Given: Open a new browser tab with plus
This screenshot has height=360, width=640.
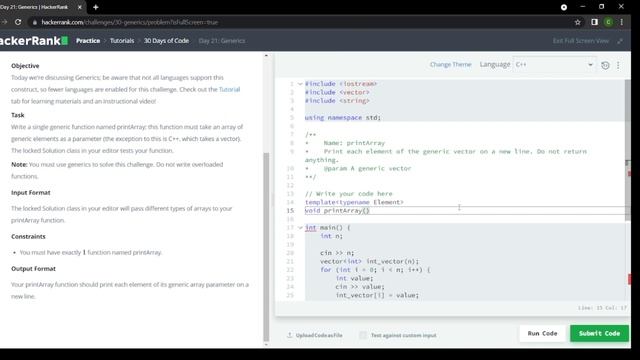Looking at the screenshot, I should (96, 7).
